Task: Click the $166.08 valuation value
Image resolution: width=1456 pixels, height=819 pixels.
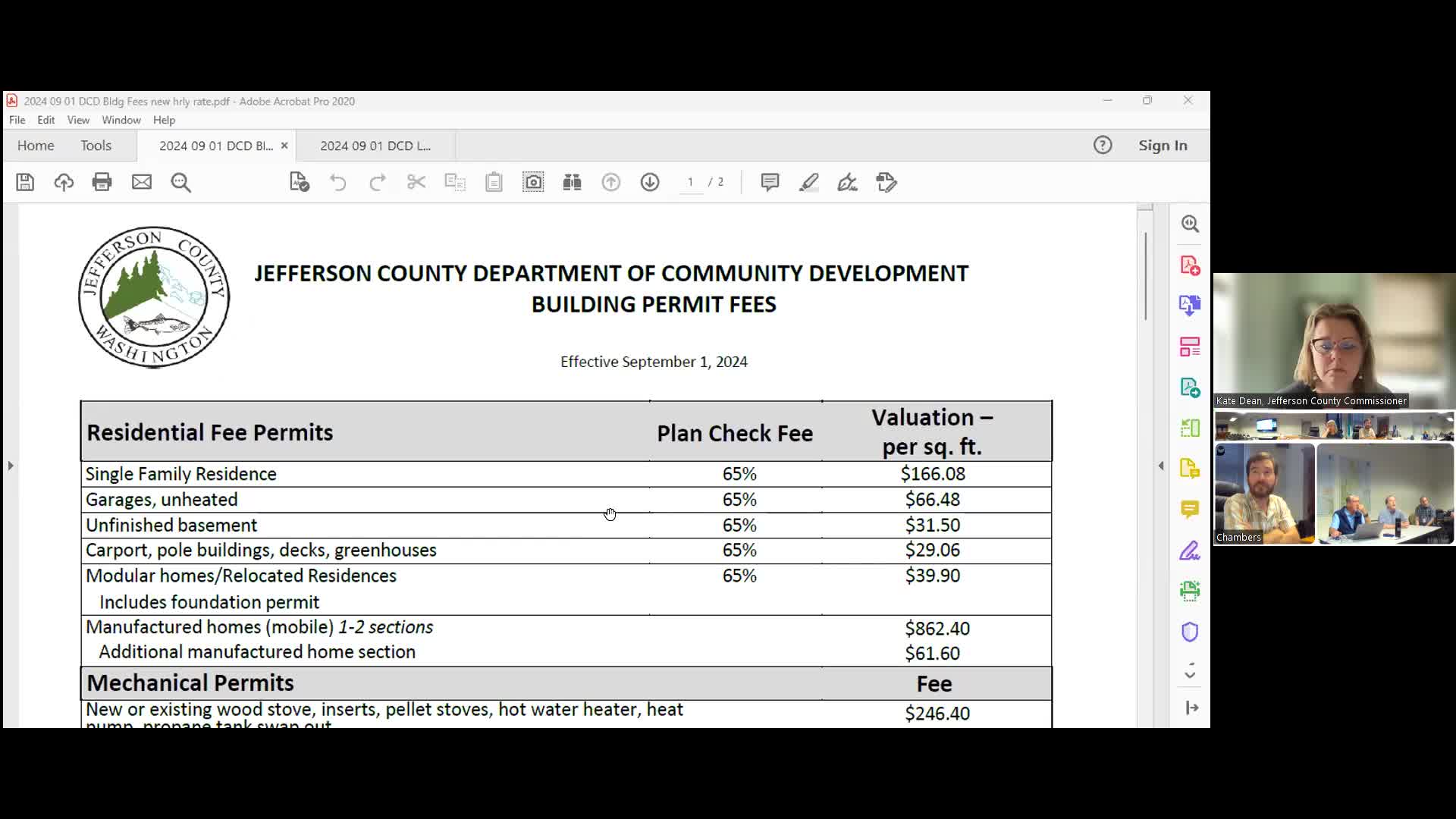Action: pos(933,474)
